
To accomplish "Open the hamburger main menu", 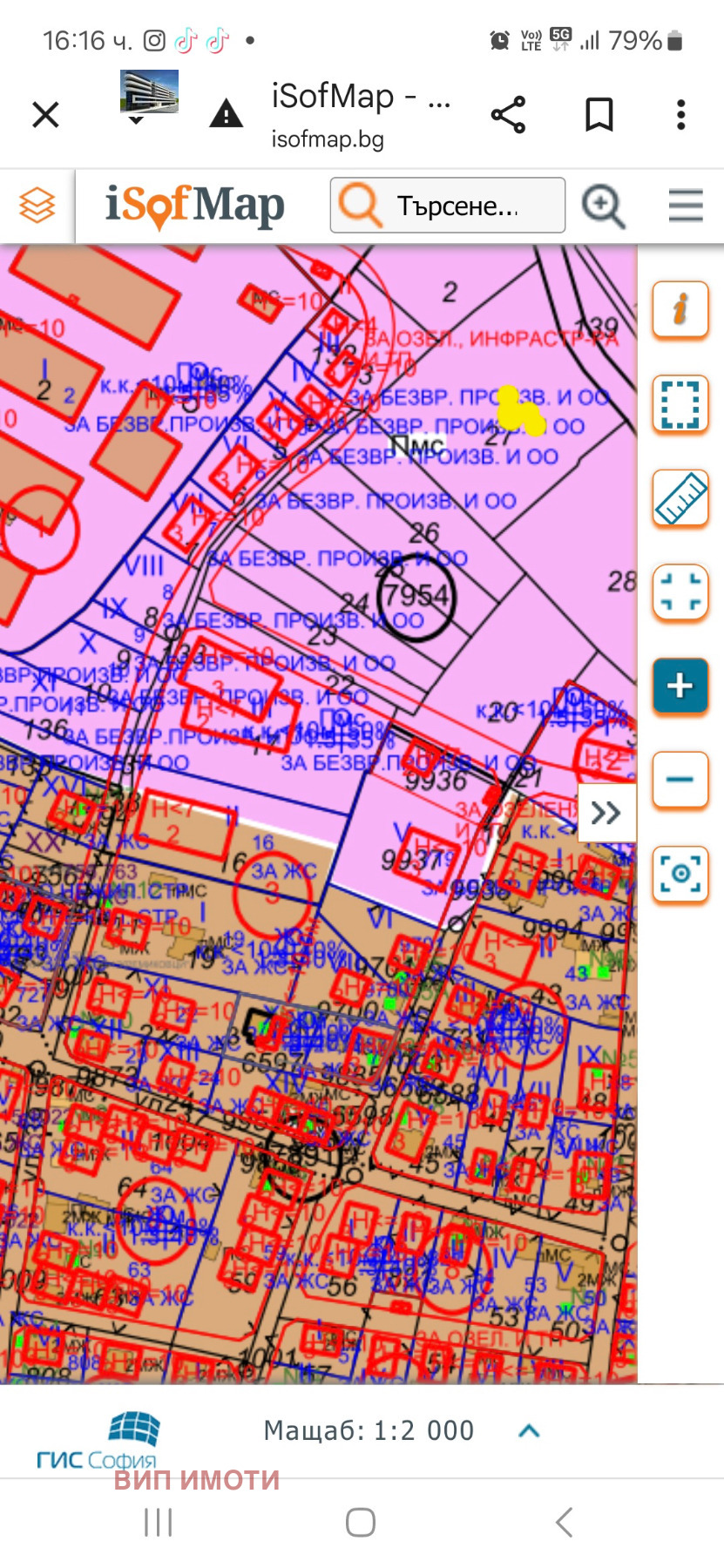I will pyautogui.click(x=686, y=206).
